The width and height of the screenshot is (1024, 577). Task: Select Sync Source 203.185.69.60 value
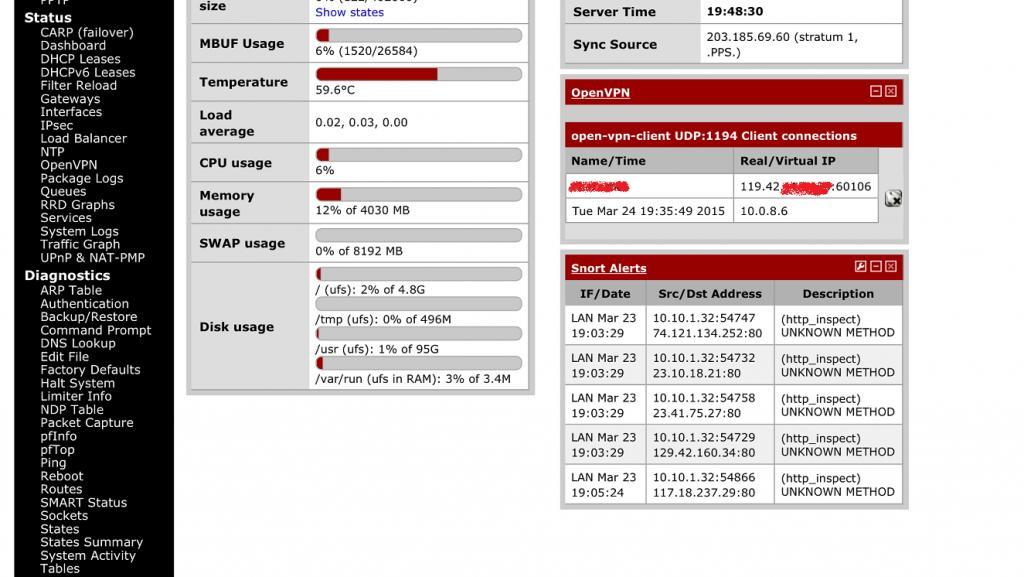click(x=782, y=44)
